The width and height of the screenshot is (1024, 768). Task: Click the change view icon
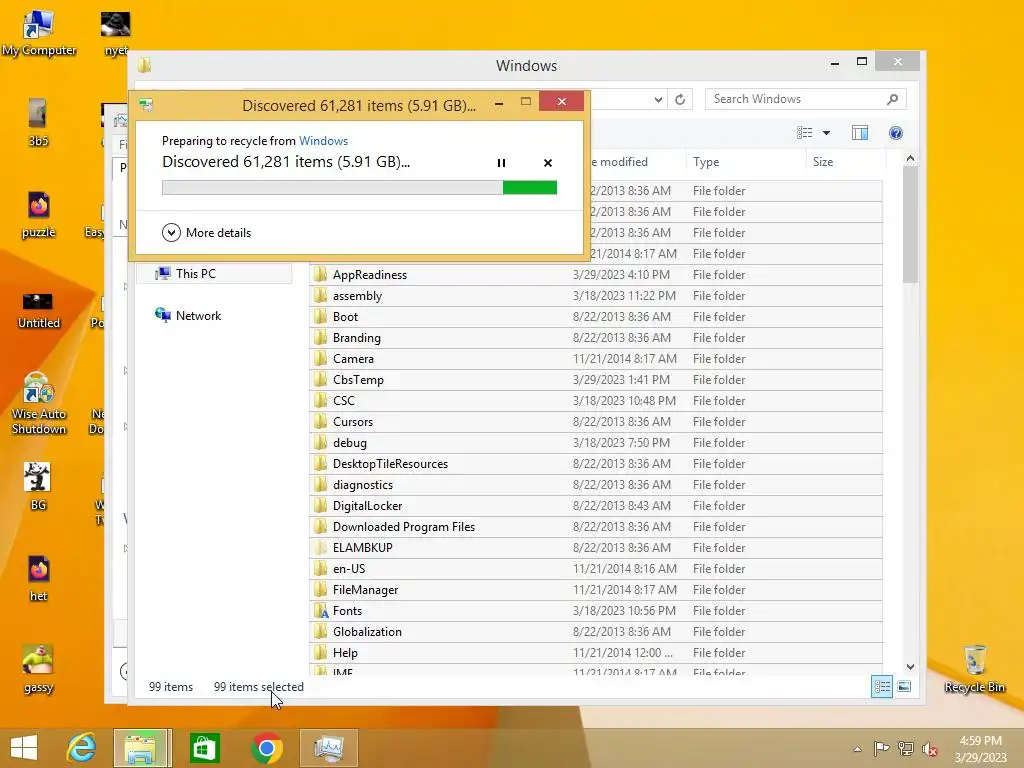pyautogui.click(x=805, y=133)
